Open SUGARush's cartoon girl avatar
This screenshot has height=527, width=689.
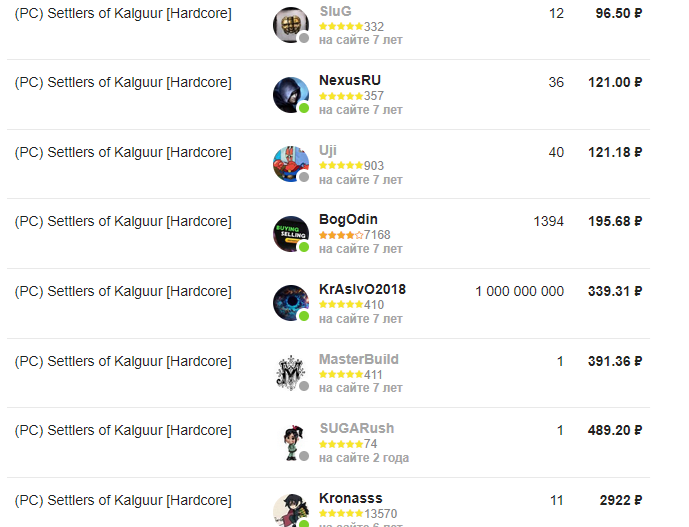[x=290, y=443]
